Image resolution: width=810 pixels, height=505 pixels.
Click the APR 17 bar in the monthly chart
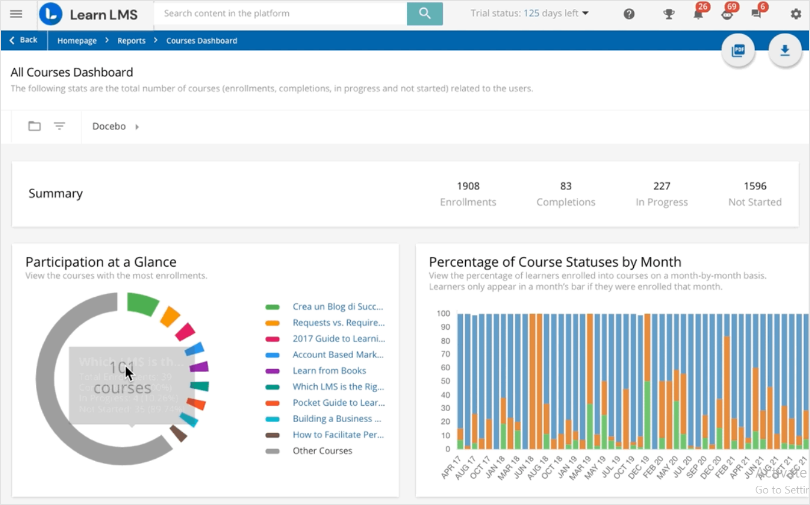460,381
